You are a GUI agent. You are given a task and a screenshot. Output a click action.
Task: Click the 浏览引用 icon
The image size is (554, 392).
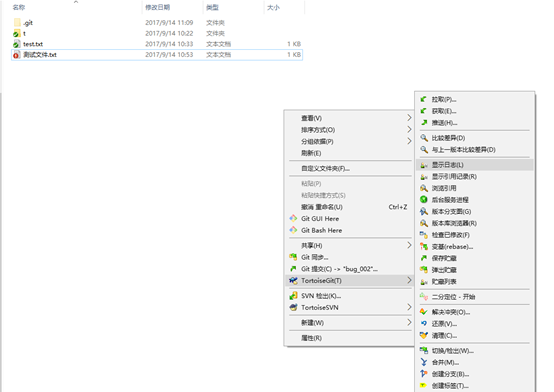[x=424, y=188]
